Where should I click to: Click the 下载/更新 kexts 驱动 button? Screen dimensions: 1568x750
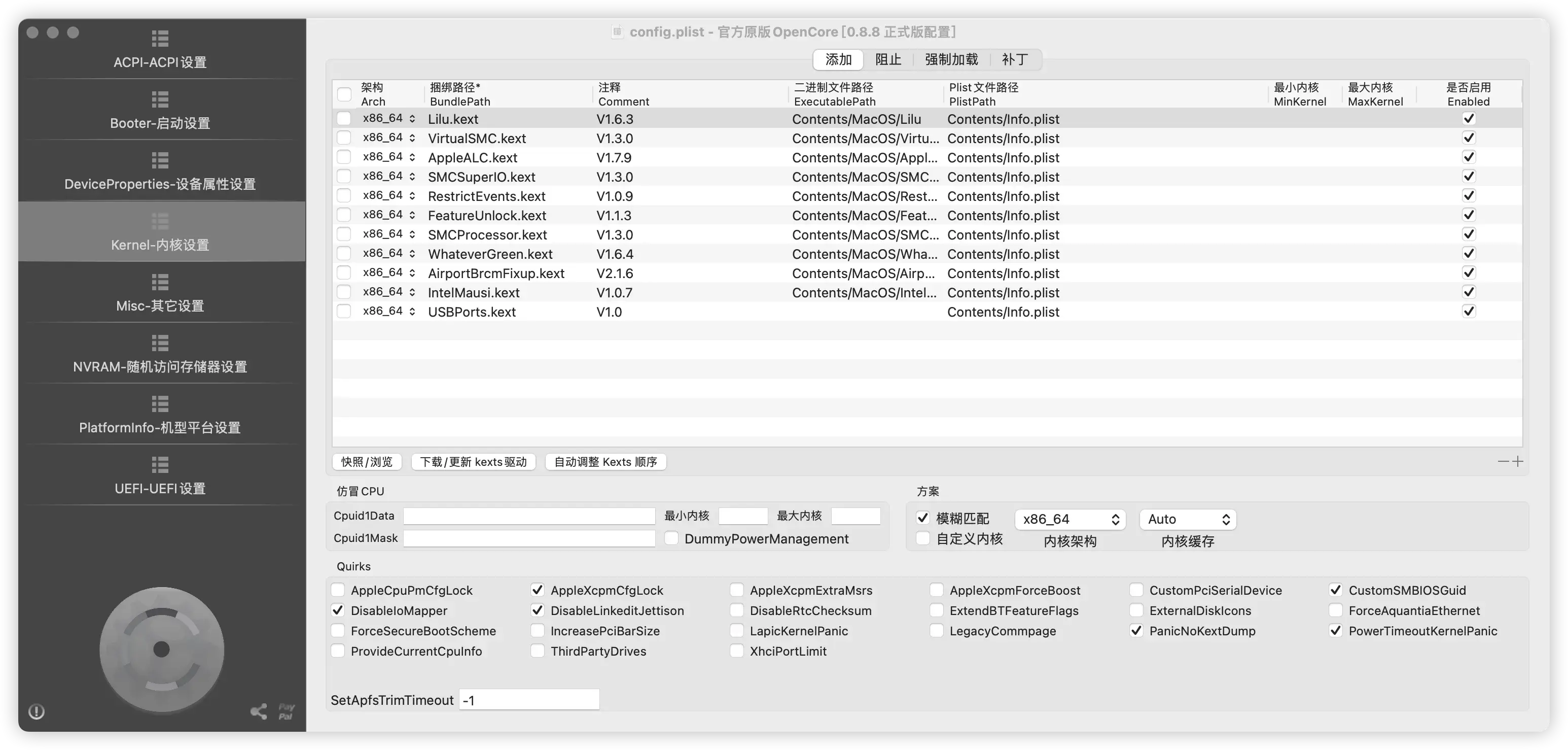click(473, 462)
